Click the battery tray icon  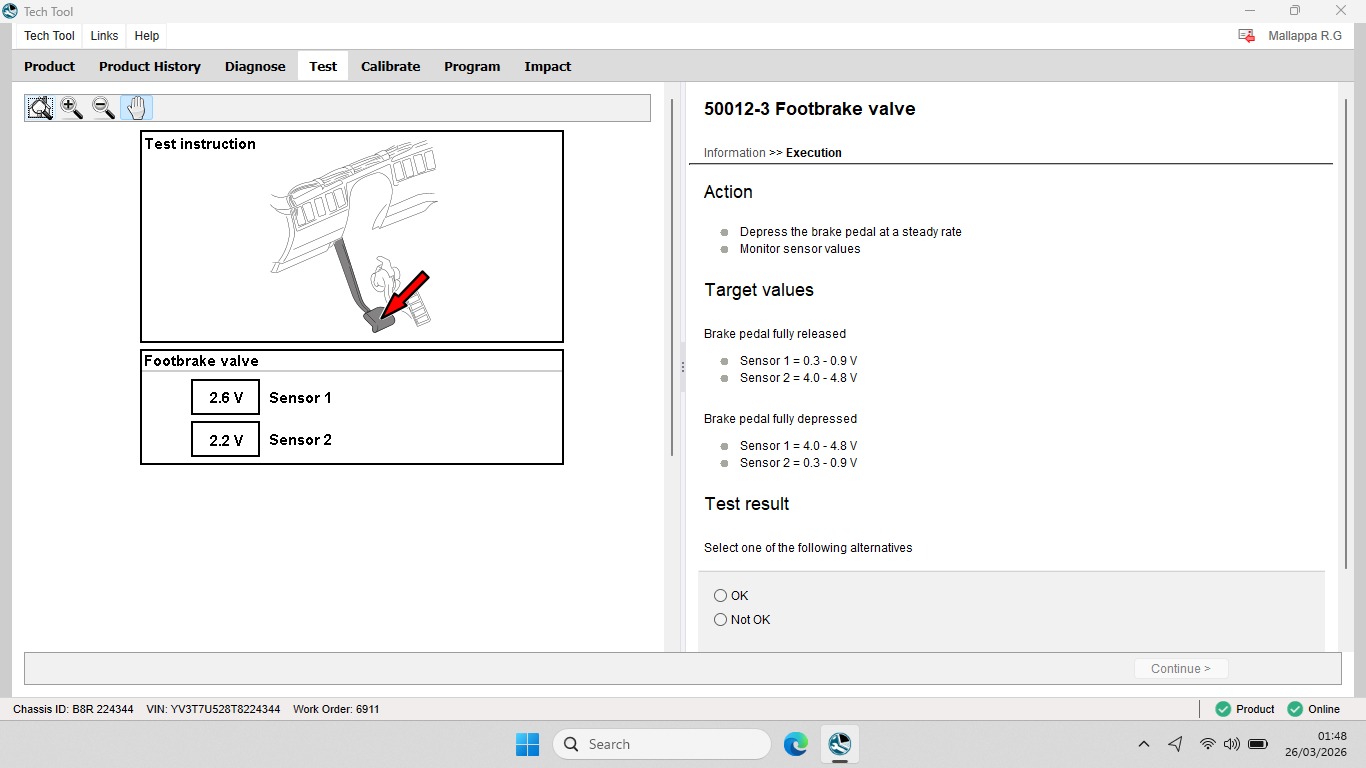pyautogui.click(x=1258, y=744)
